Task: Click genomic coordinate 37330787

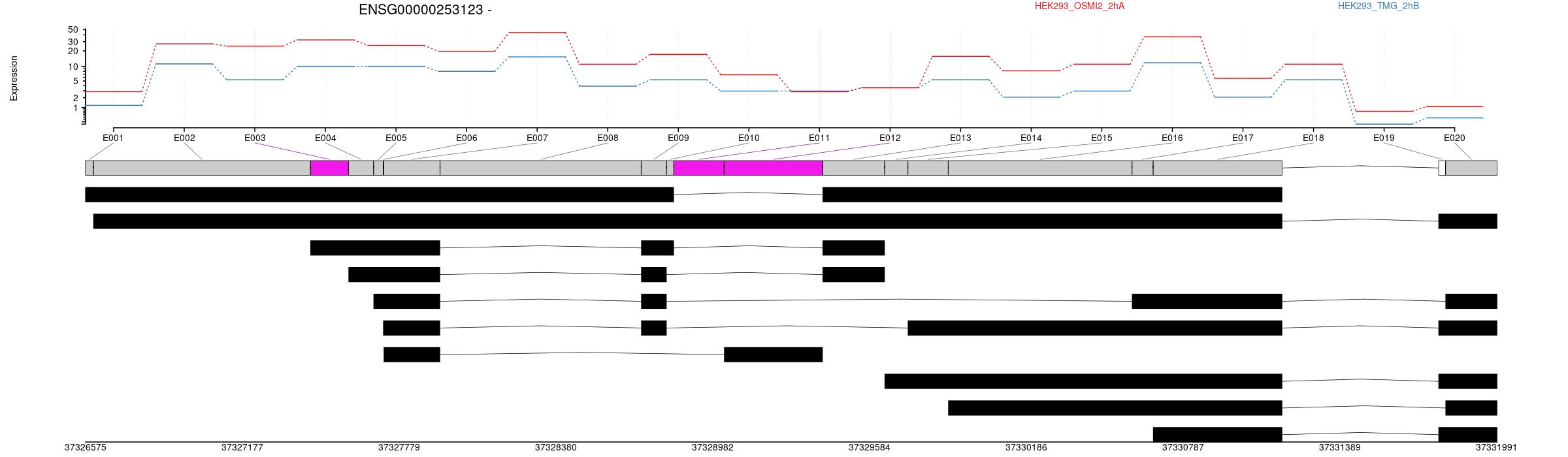Action: (1183, 447)
